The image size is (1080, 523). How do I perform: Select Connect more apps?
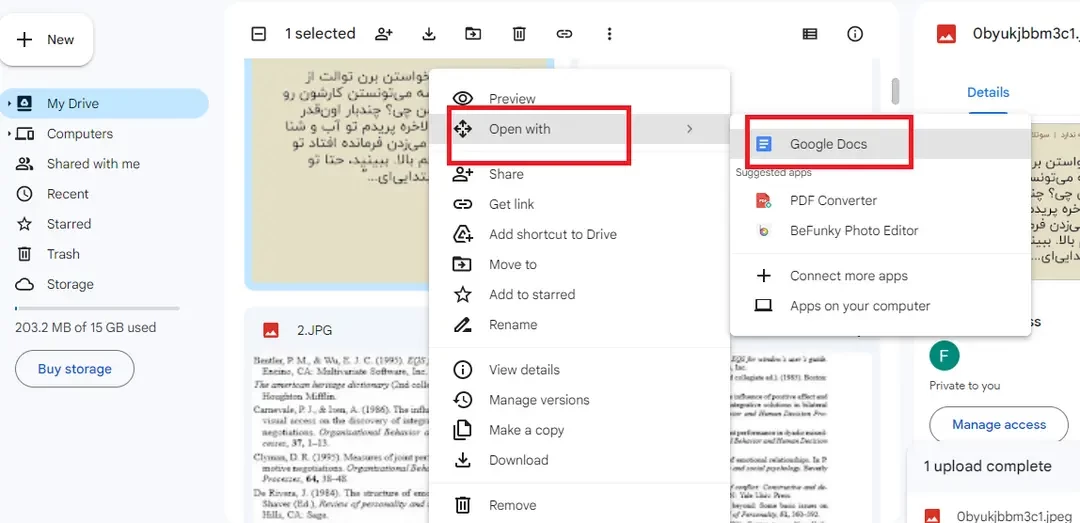(880, 276)
